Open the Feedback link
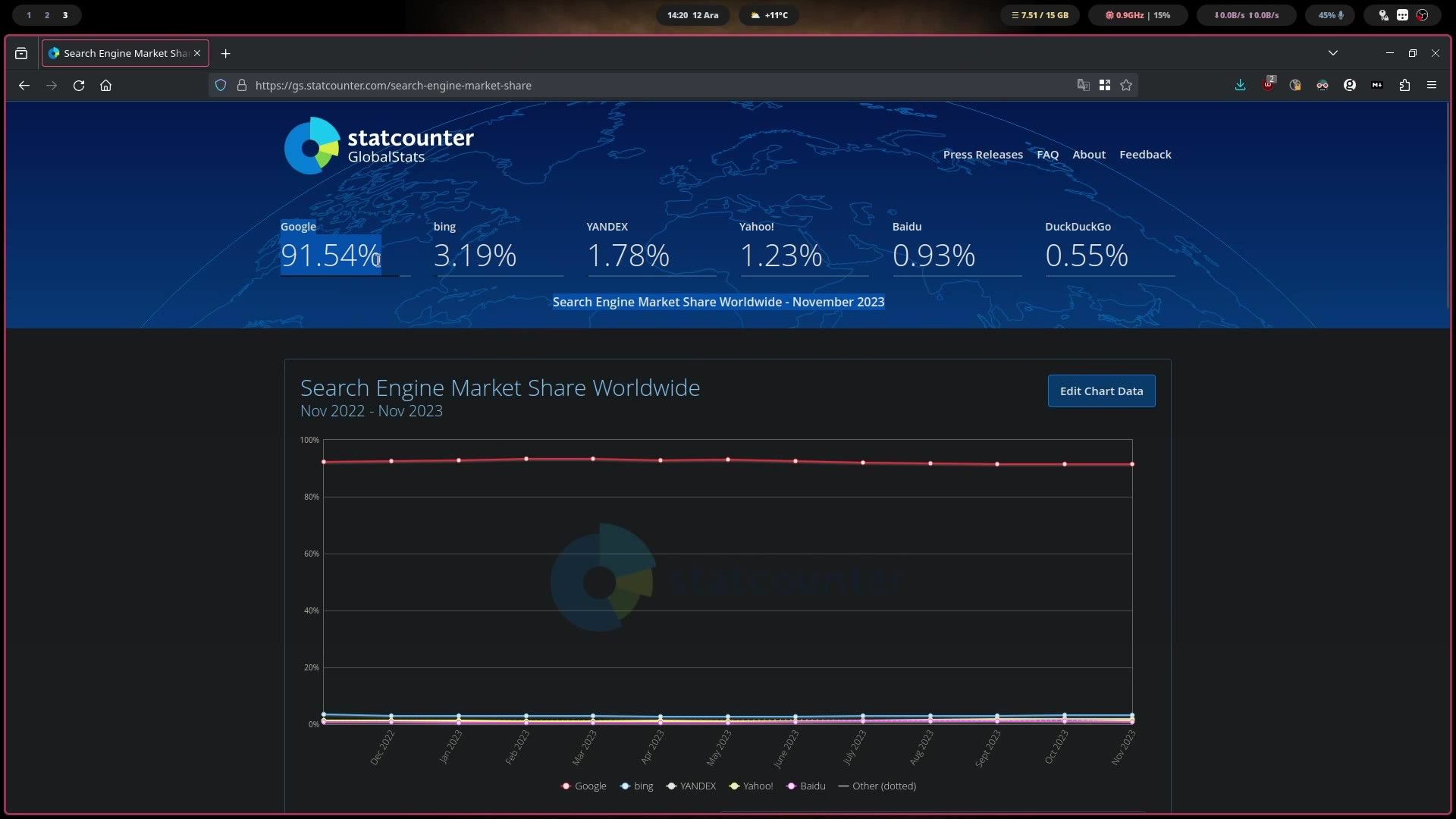Screen dimensions: 1456x819 click(x=1145, y=155)
